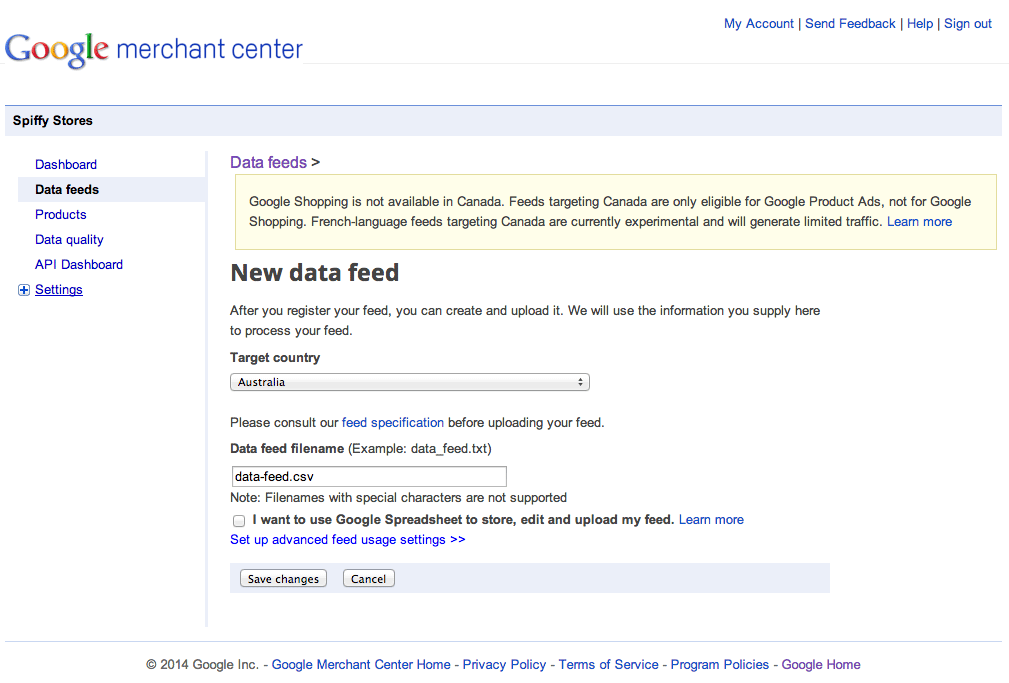The width and height of the screenshot is (1009, 683).
Task: Enable the Google Spreadsheet checkbox
Action: pos(239,521)
